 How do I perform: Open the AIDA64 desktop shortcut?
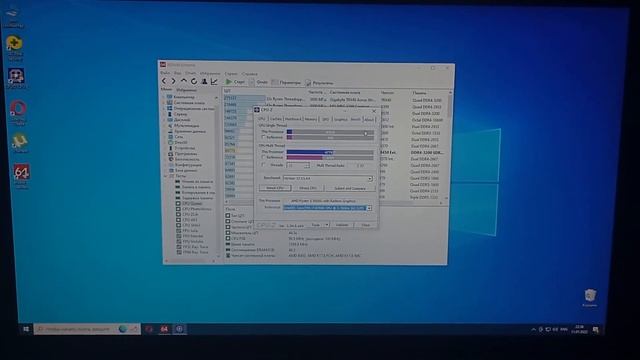pos(21,175)
